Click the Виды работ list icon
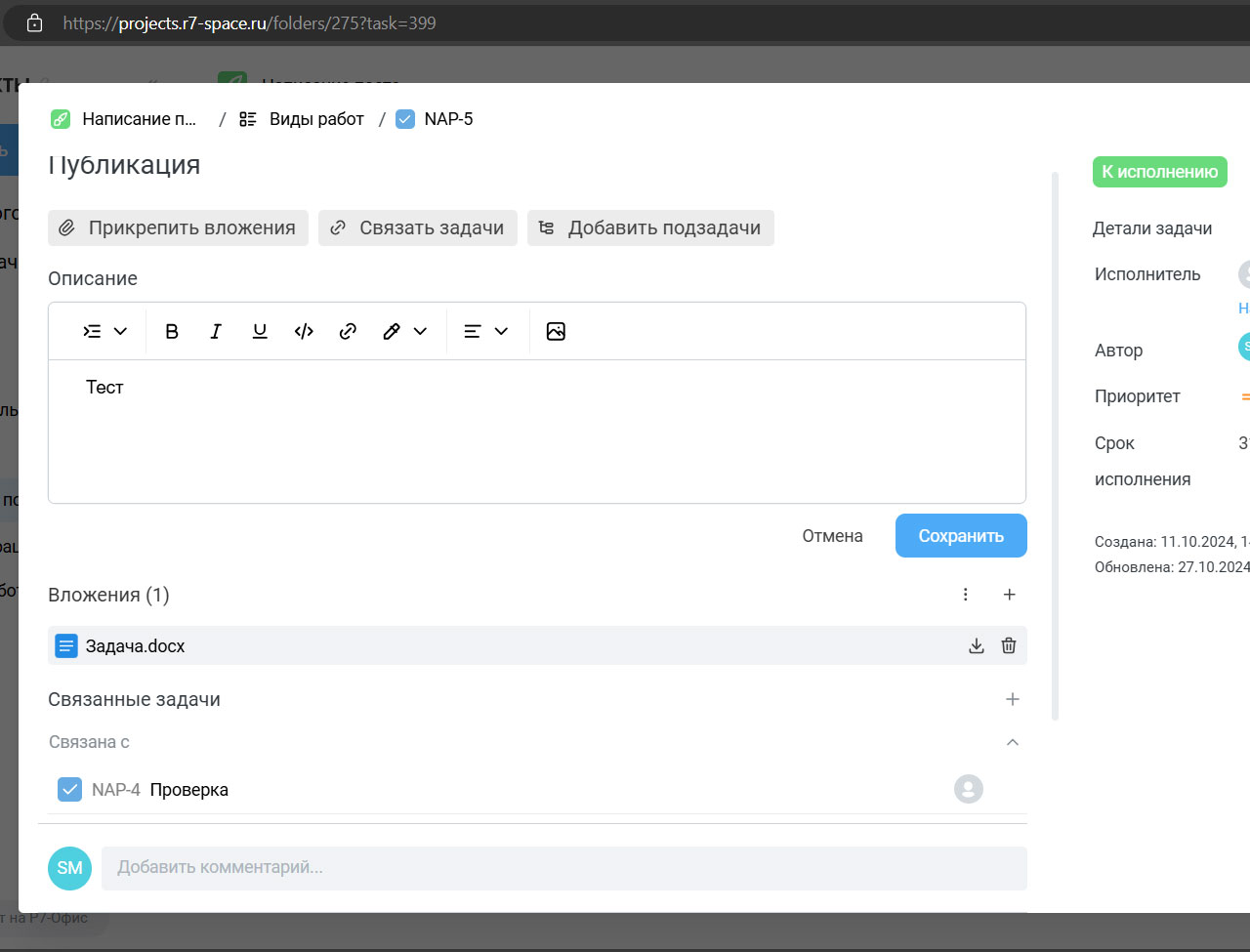Image resolution: width=1250 pixels, height=952 pixels. [x=248, y=119]
